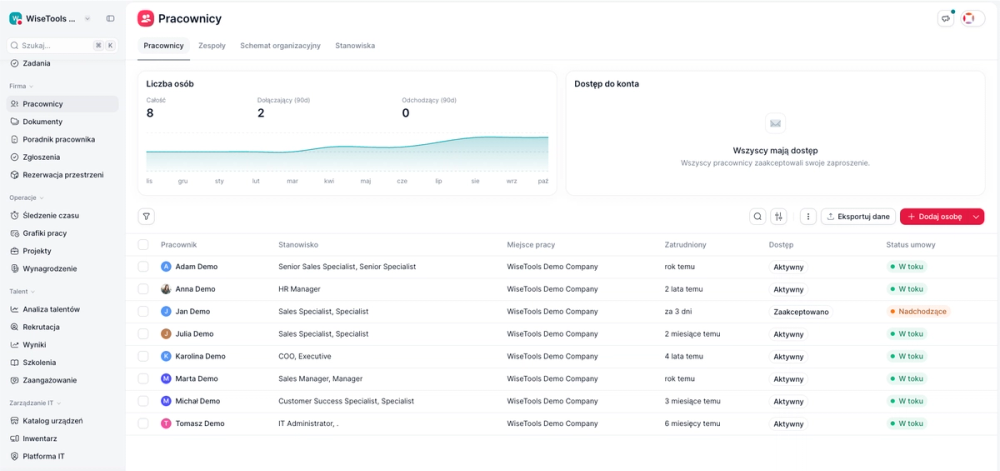Collapse the Firma sidebar section
Image resolution: width=1000 pixels, height=471 pixels.
[x=21, y=86]
